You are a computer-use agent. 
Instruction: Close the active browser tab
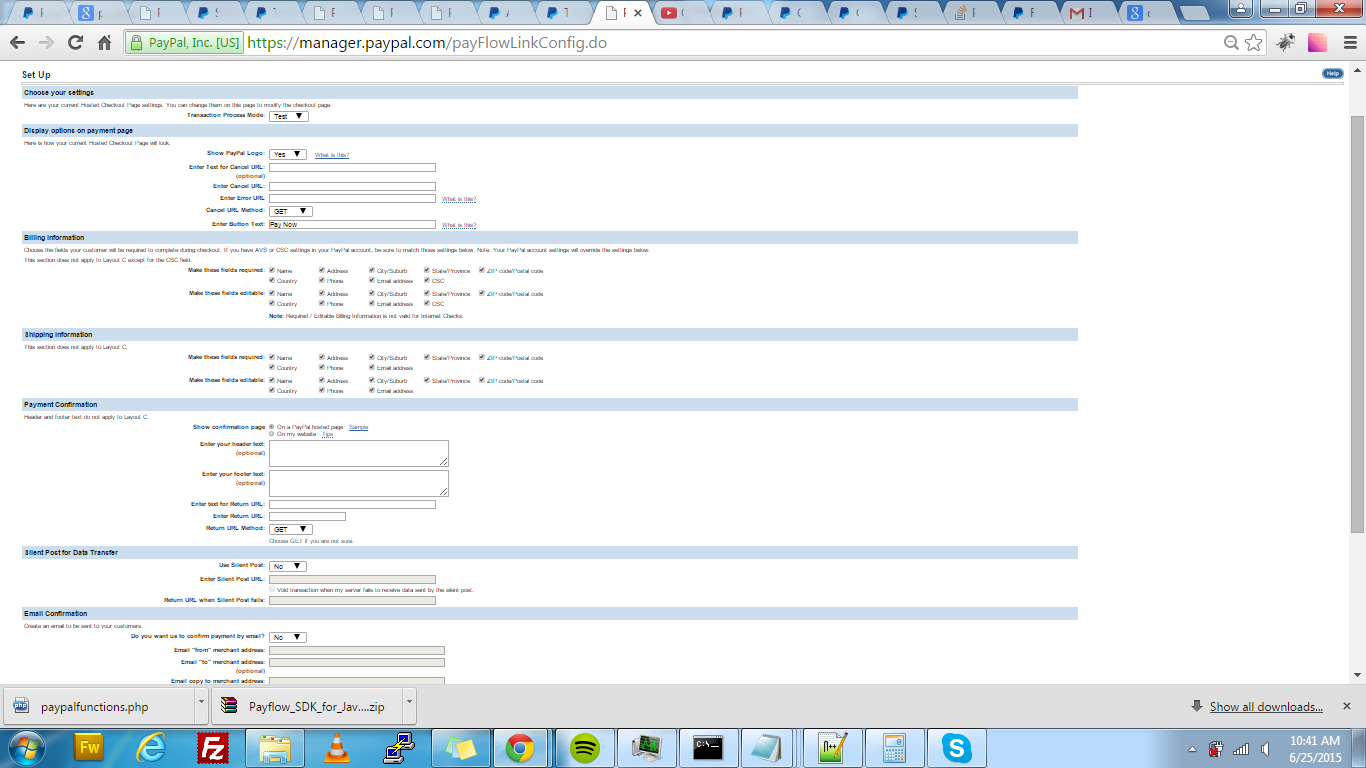click(638, 13)
